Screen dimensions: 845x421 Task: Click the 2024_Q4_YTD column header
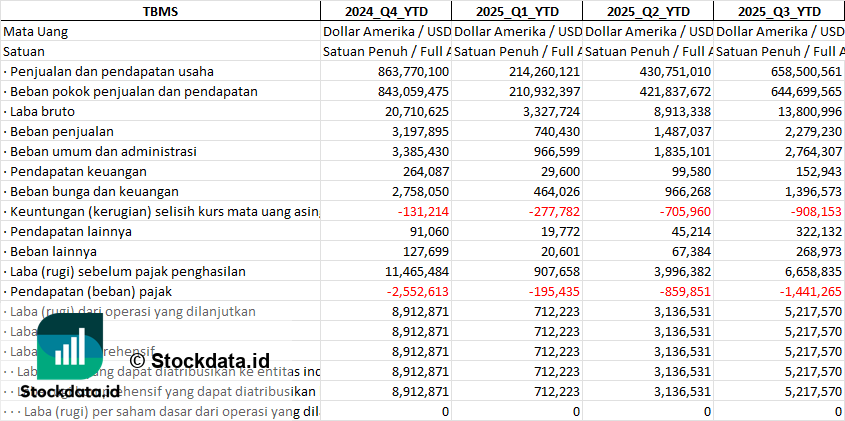[x=386, y=11]
